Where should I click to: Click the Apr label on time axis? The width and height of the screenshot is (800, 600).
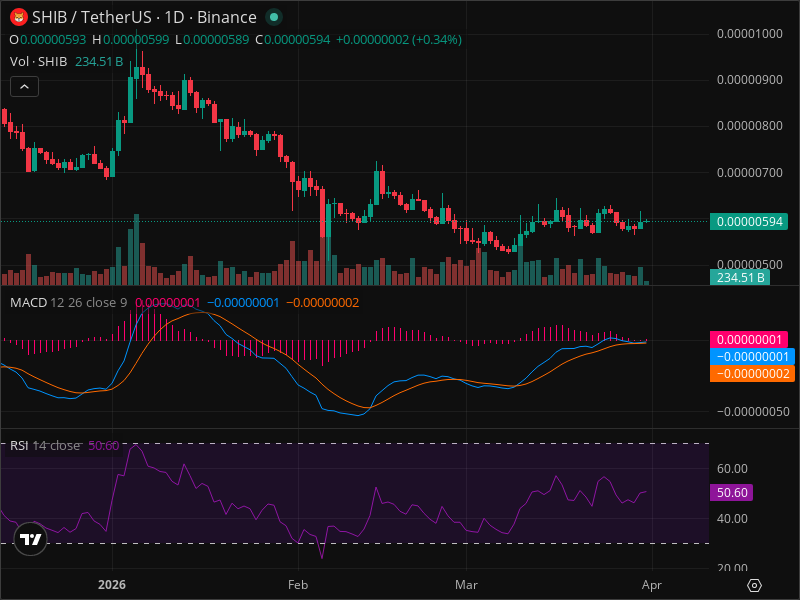click(x=652, y=585)
